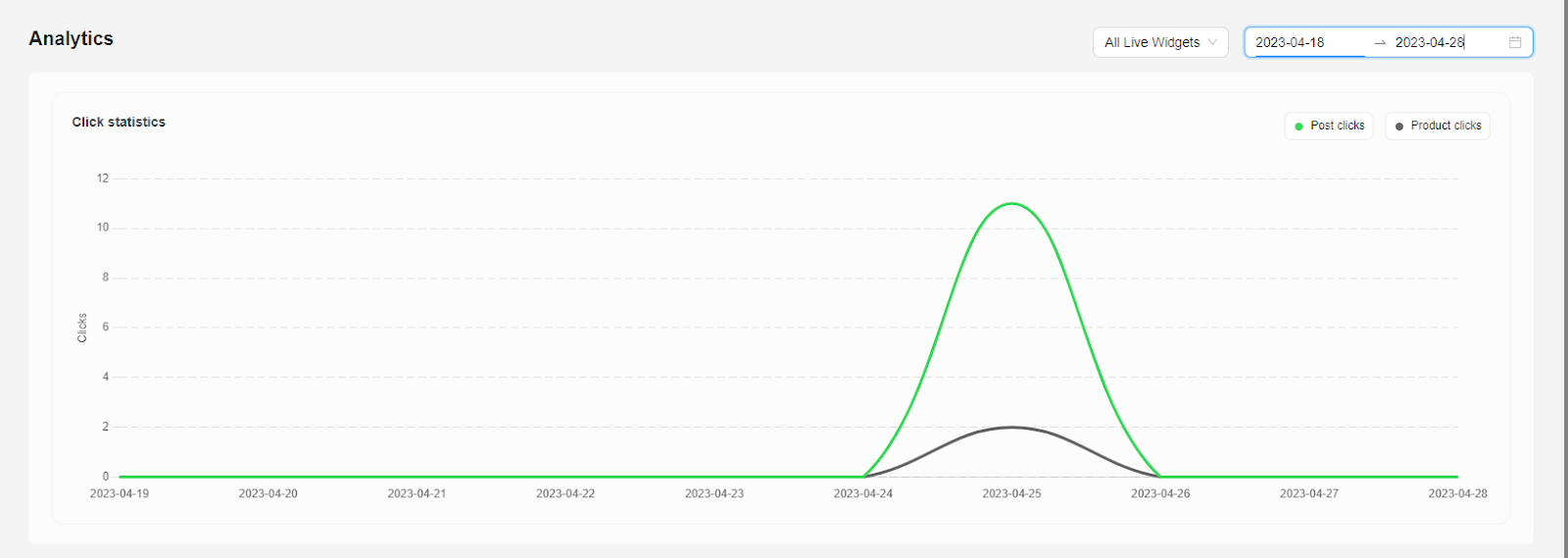Click the 2023-04-26 axis label
The height and width of the screenshot is (558, 1568).
(1160, 493)
